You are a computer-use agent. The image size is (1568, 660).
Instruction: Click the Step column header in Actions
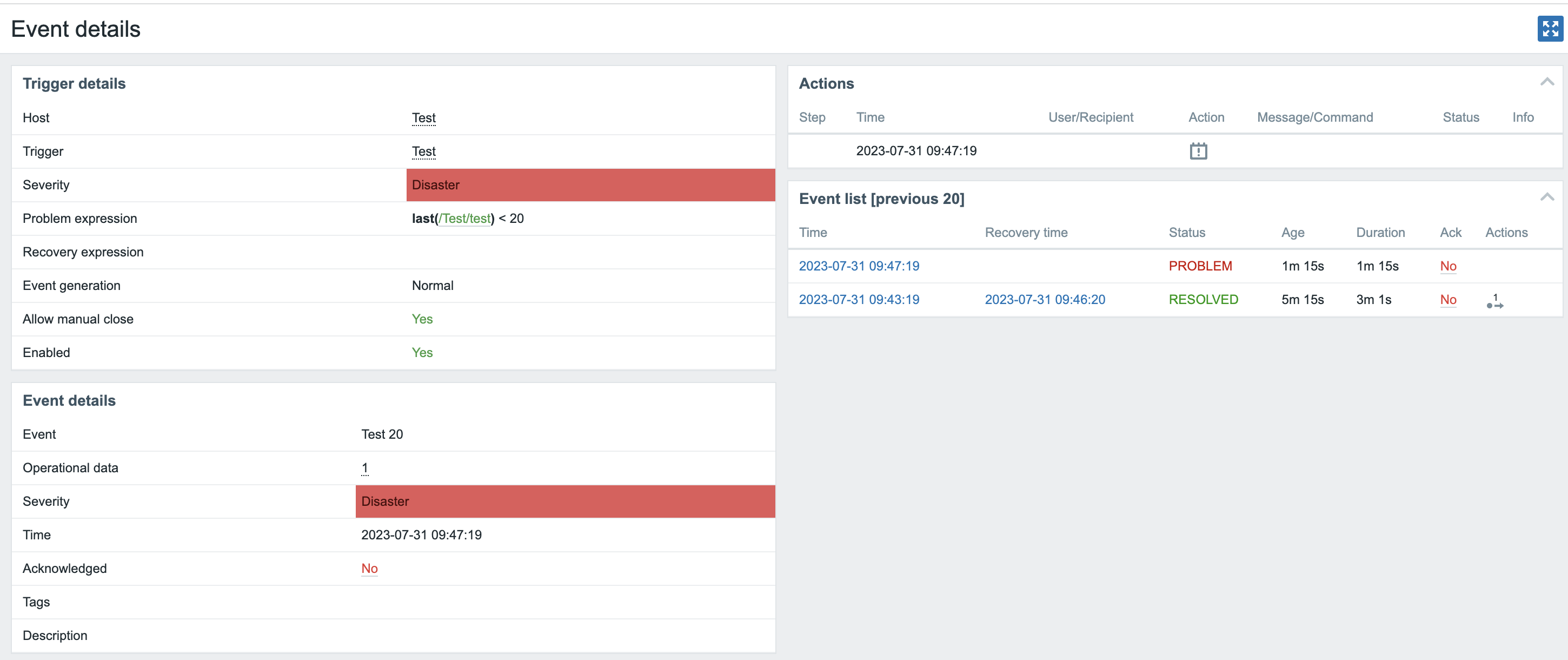[812, 117]
